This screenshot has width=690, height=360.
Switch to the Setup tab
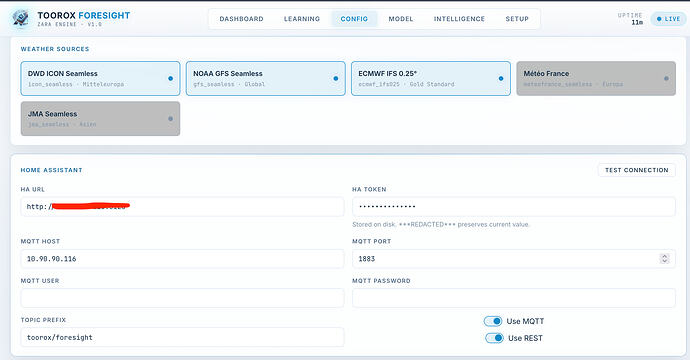click(517, 19)
